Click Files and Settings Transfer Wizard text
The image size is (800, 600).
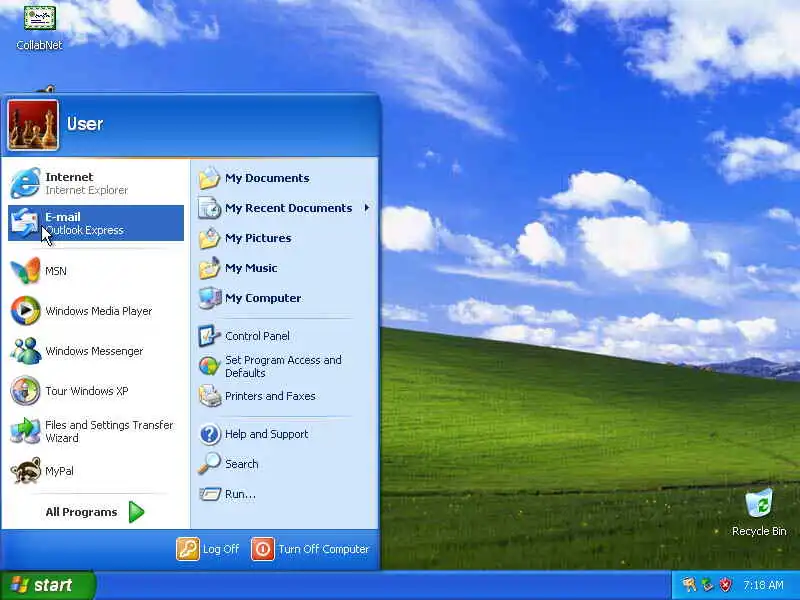pos(109,431)
